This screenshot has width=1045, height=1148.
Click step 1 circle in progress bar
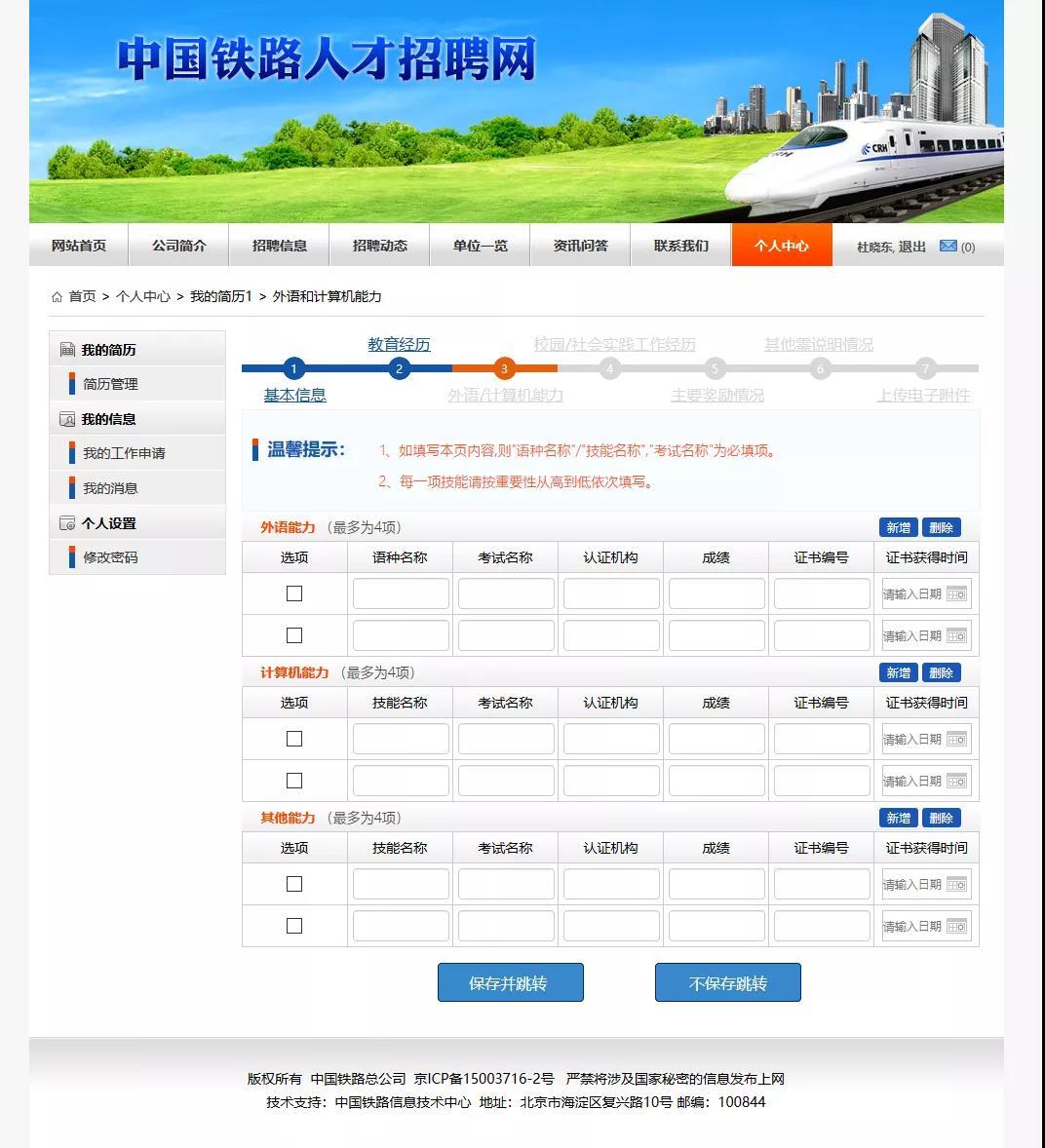coord(293,368)
